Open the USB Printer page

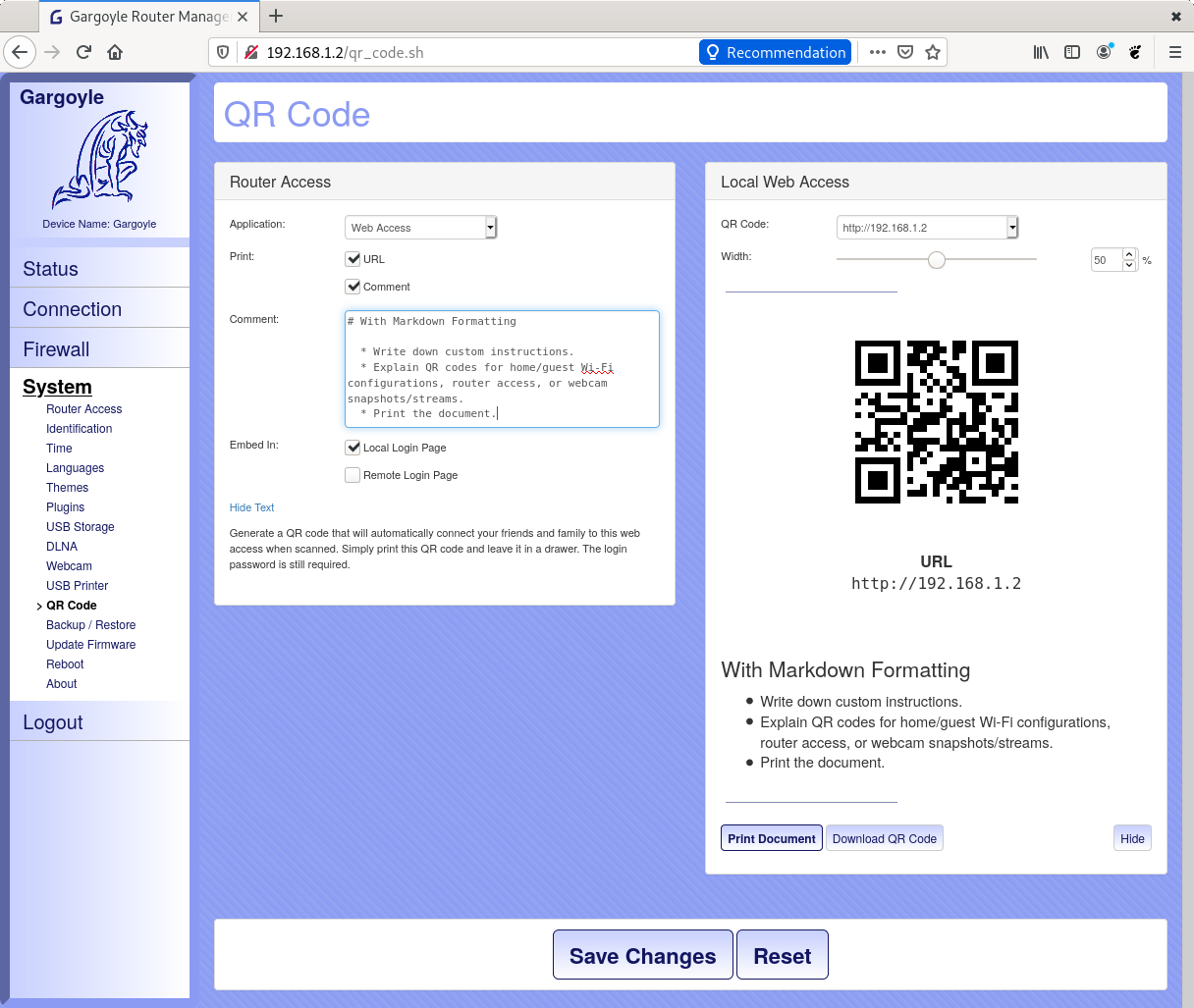tap(77, 586)
